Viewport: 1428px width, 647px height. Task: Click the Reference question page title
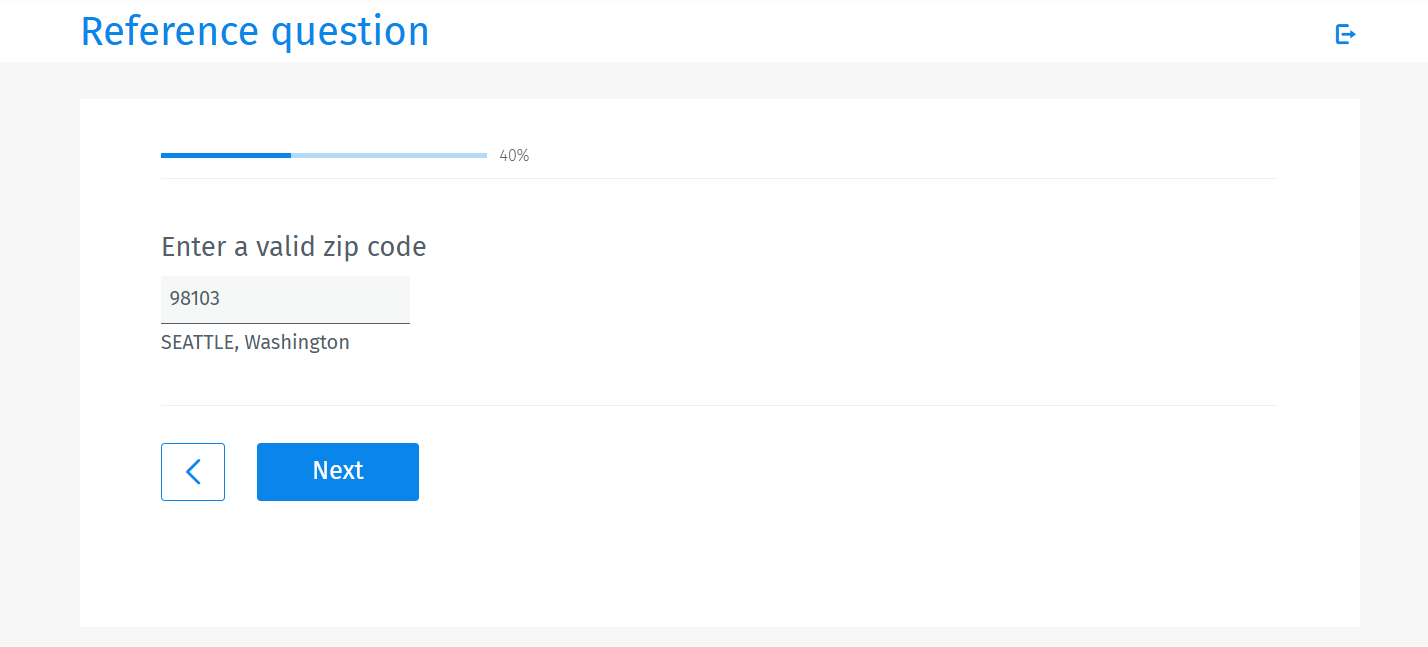pyautogui.click(x=255, y=31)
